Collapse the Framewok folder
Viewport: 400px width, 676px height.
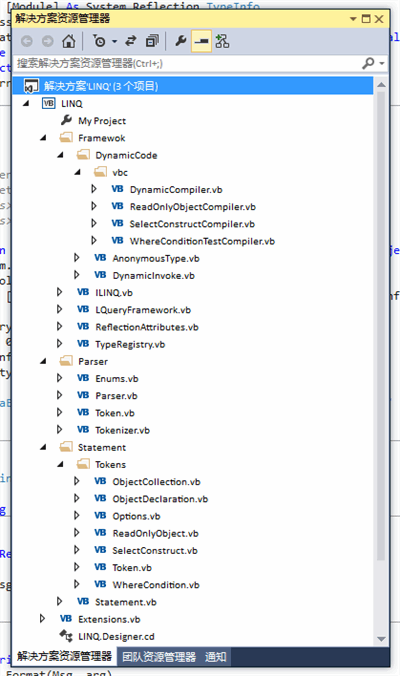[43, 138]
